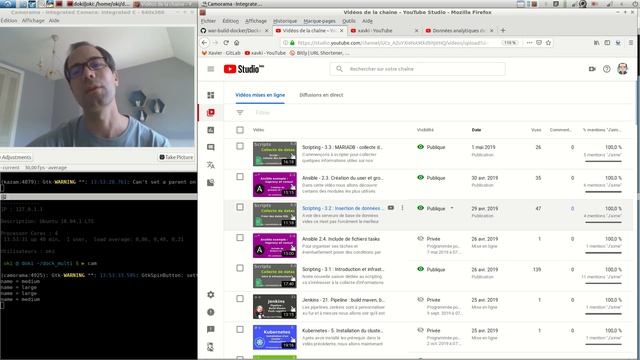Open the Dashboard sidebar icon
The image size is (640, 360).
click(x=211, y=95)
